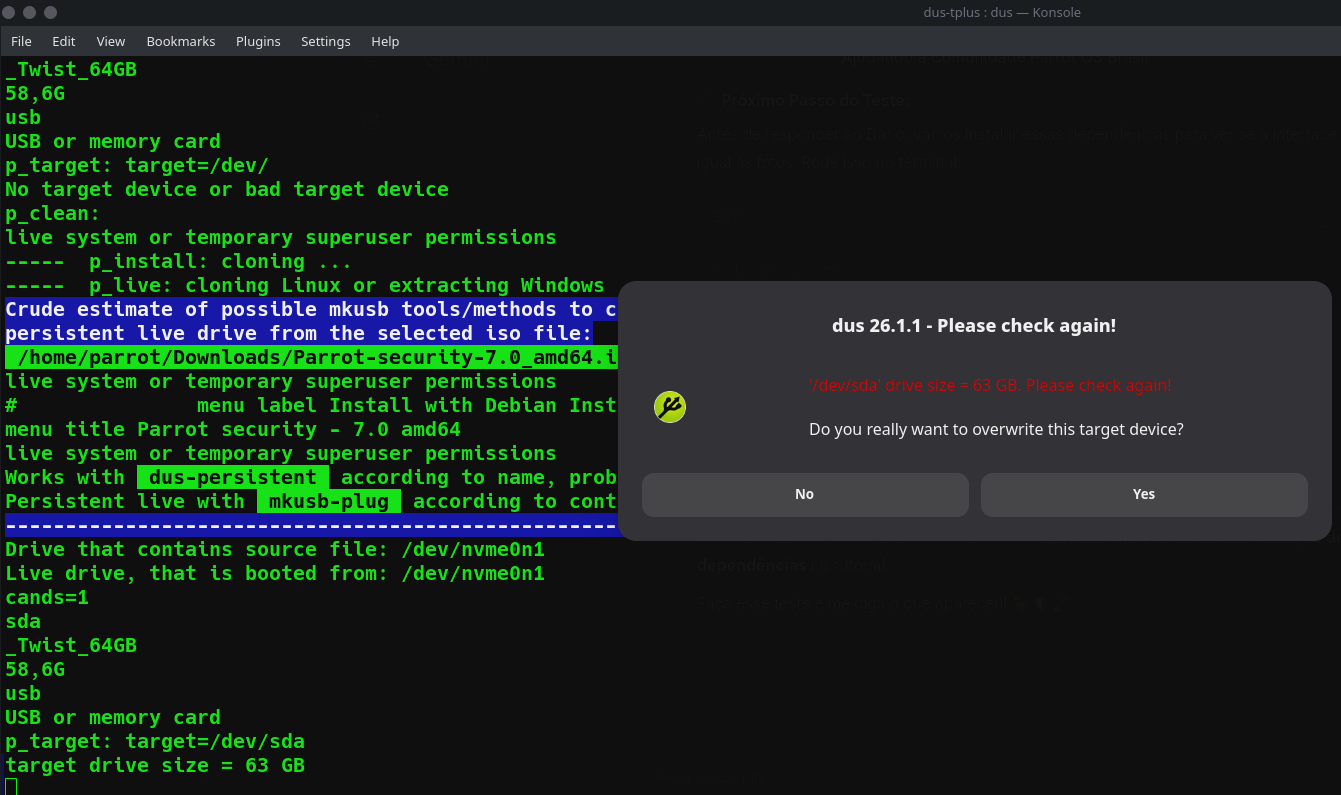Click the green-highlighted Parrot-security iso path
Screen dimensions: 1341x795
point(312,357)
